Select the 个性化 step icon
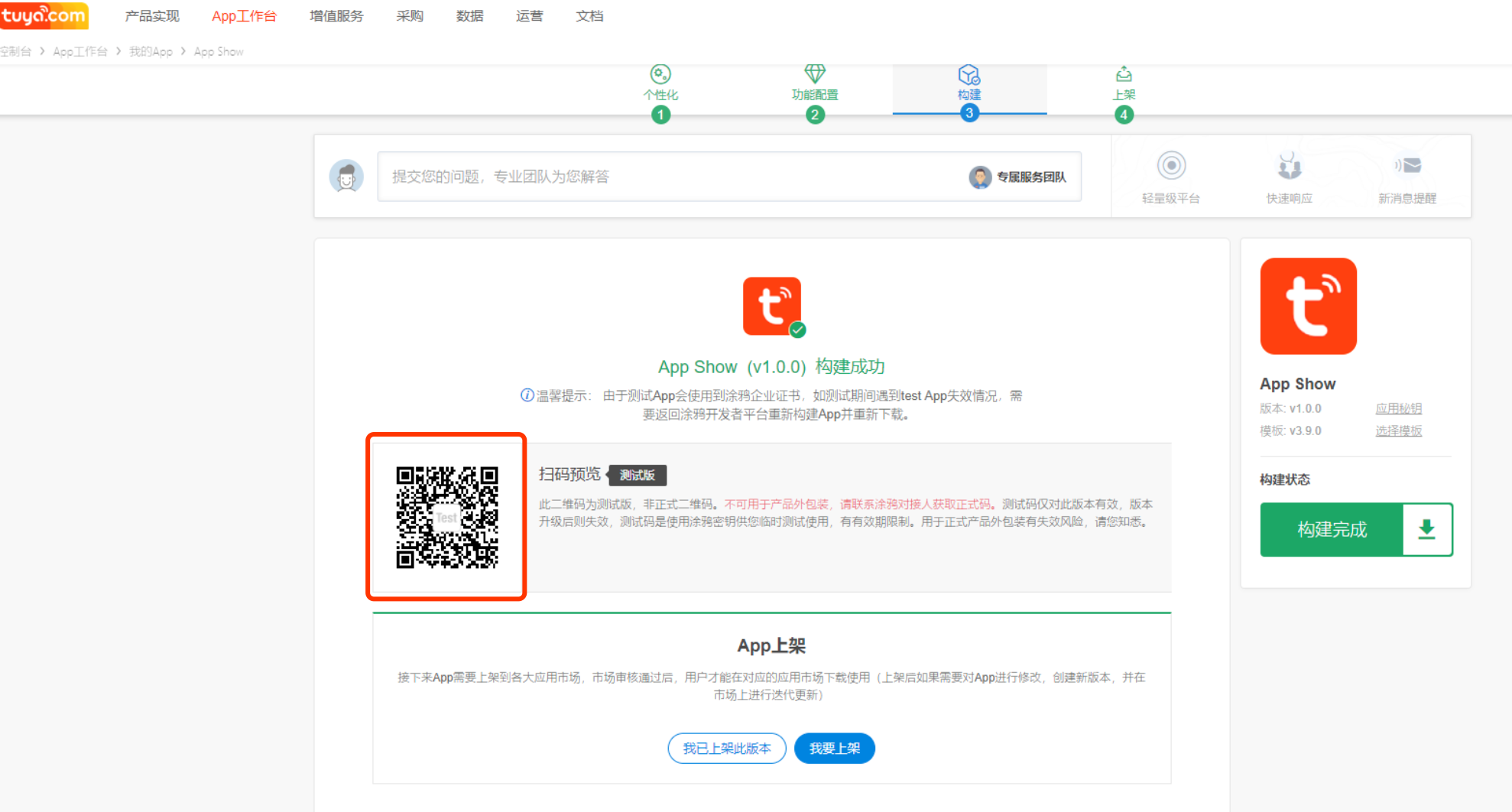This screenshot has width=1512, height=812. click(x=660, y=74)
